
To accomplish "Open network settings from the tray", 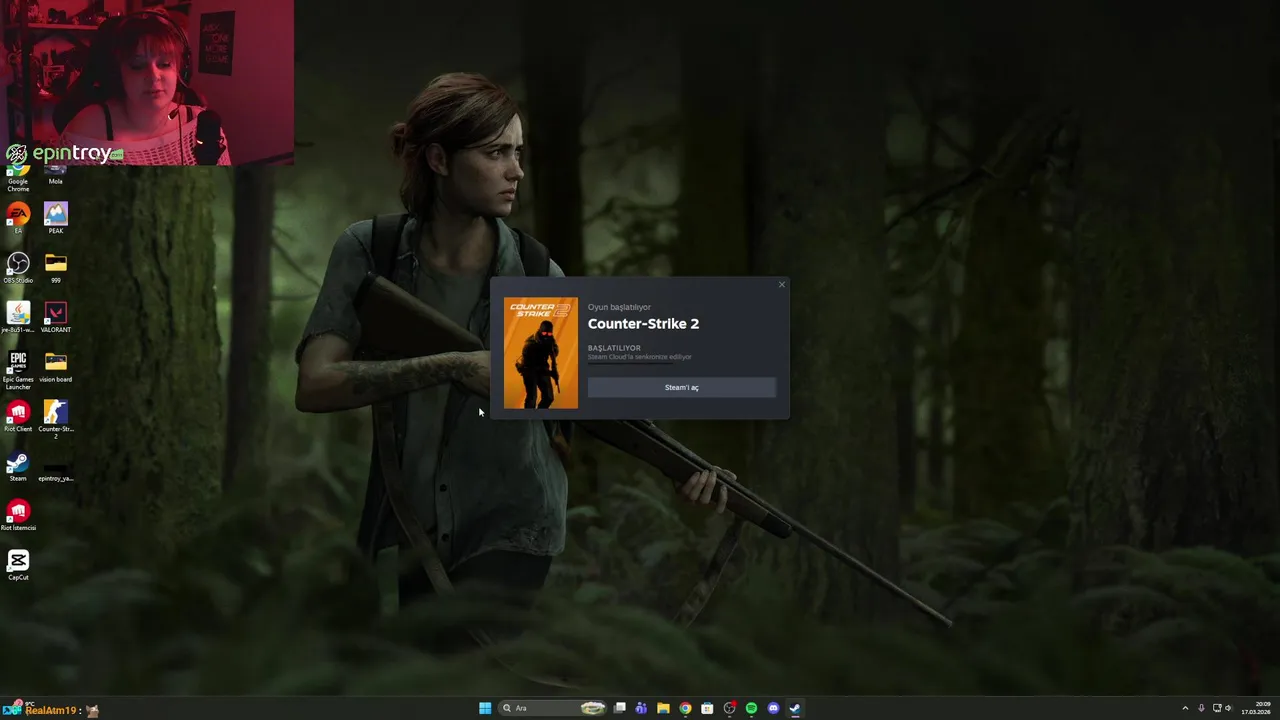I will [1217, 708].
